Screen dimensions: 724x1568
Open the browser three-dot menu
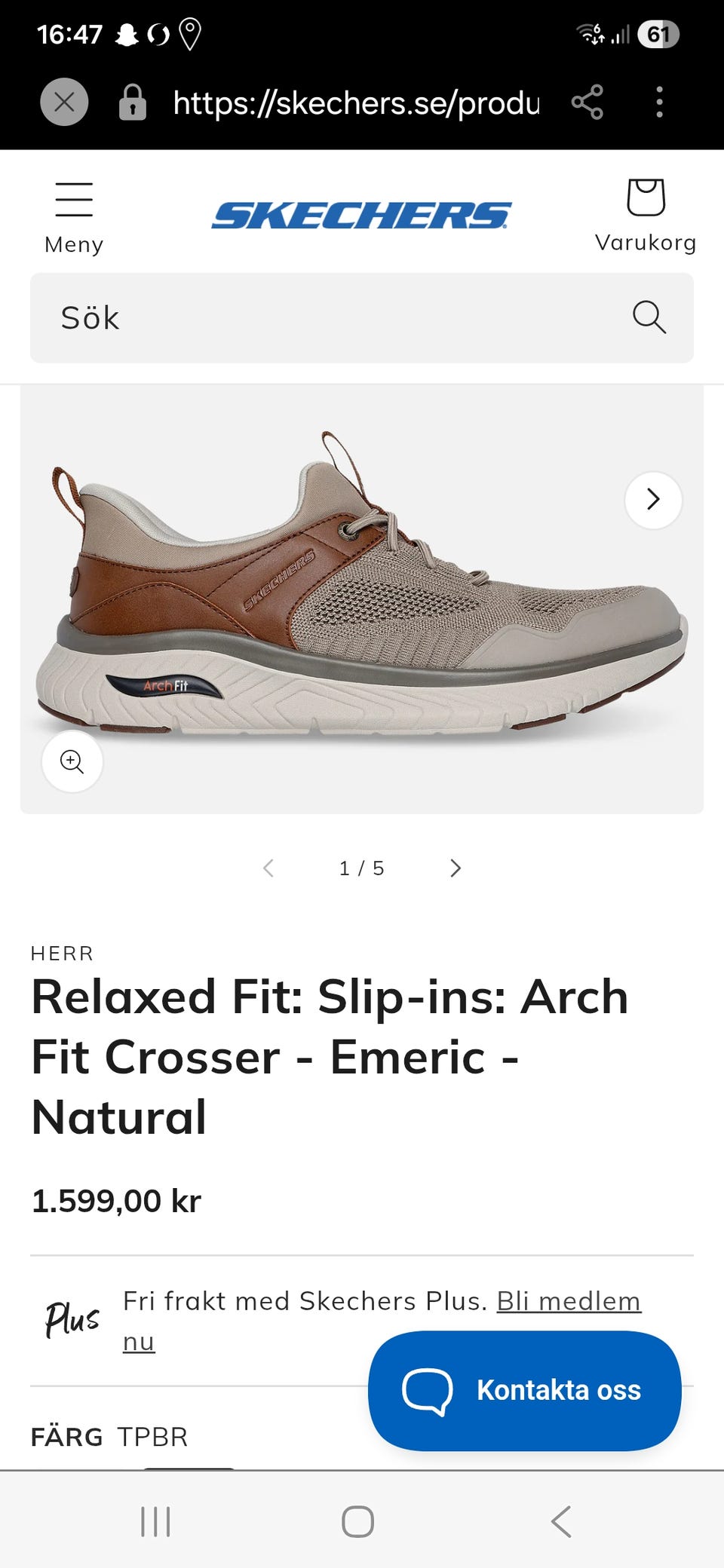[x=659, y=102]
